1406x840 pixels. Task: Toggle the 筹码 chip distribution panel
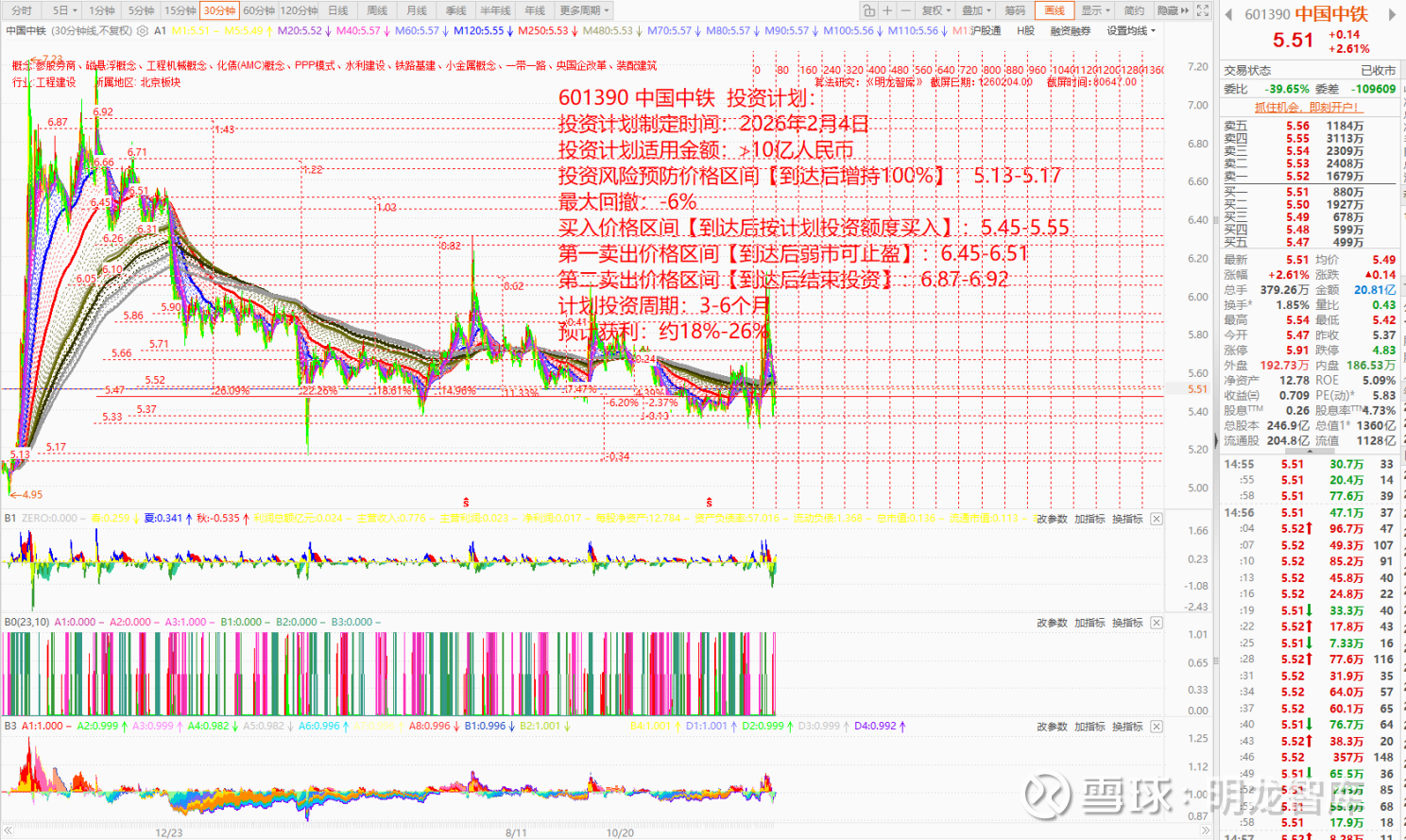(1015, 10)
